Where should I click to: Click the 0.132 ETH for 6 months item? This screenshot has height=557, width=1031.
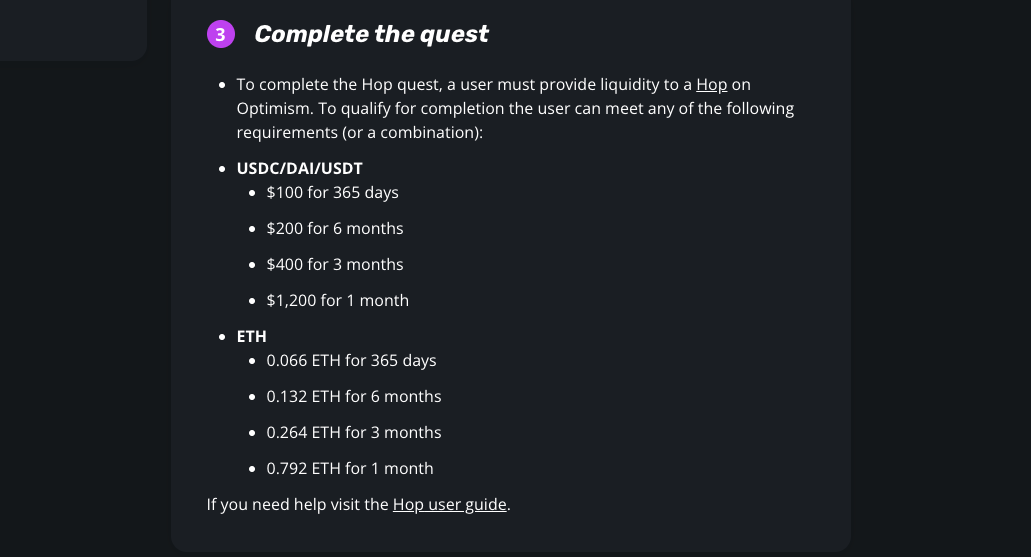[x=354, y=397]
